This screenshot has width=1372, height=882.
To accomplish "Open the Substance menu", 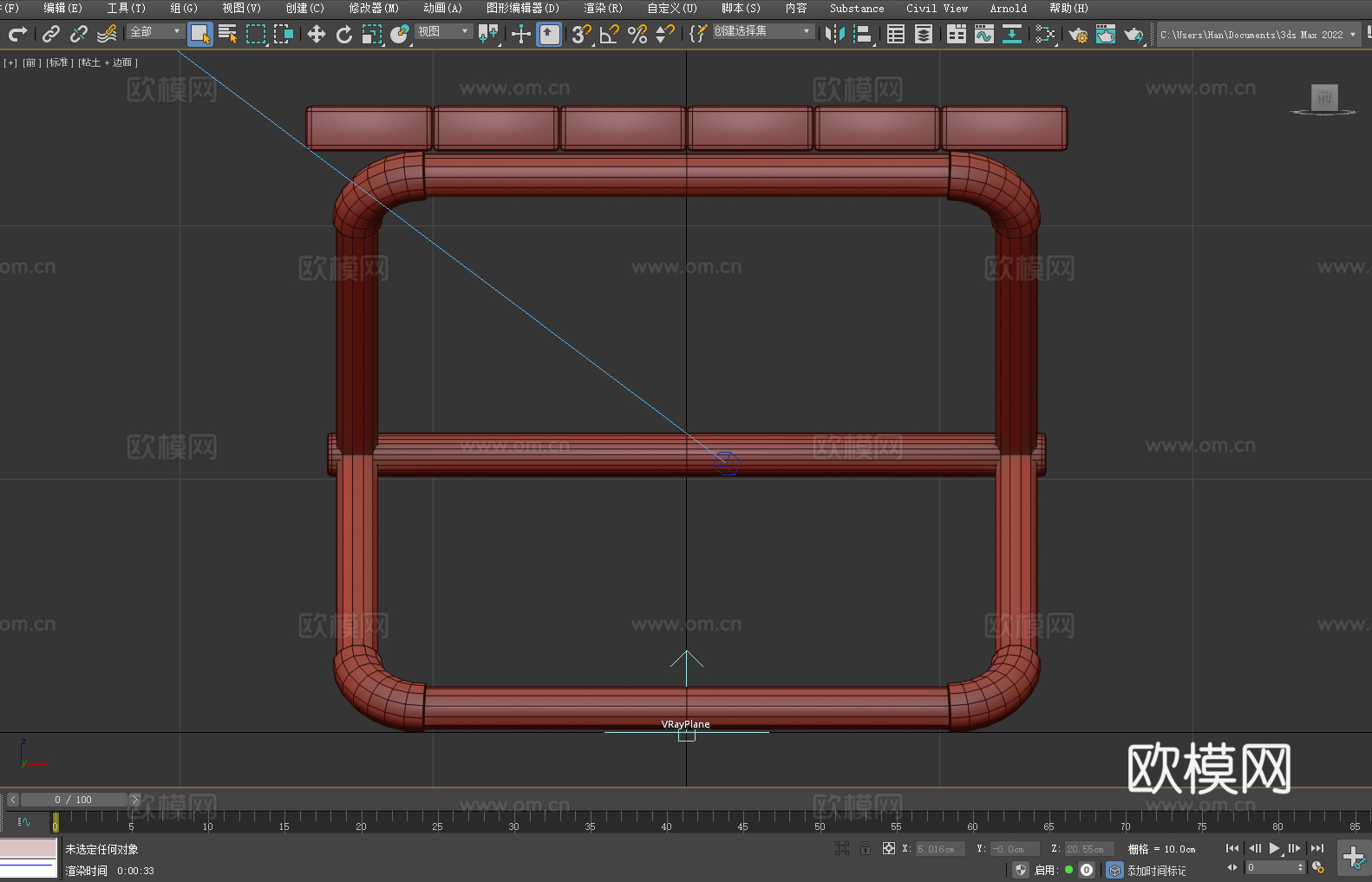I will point(857,8).
